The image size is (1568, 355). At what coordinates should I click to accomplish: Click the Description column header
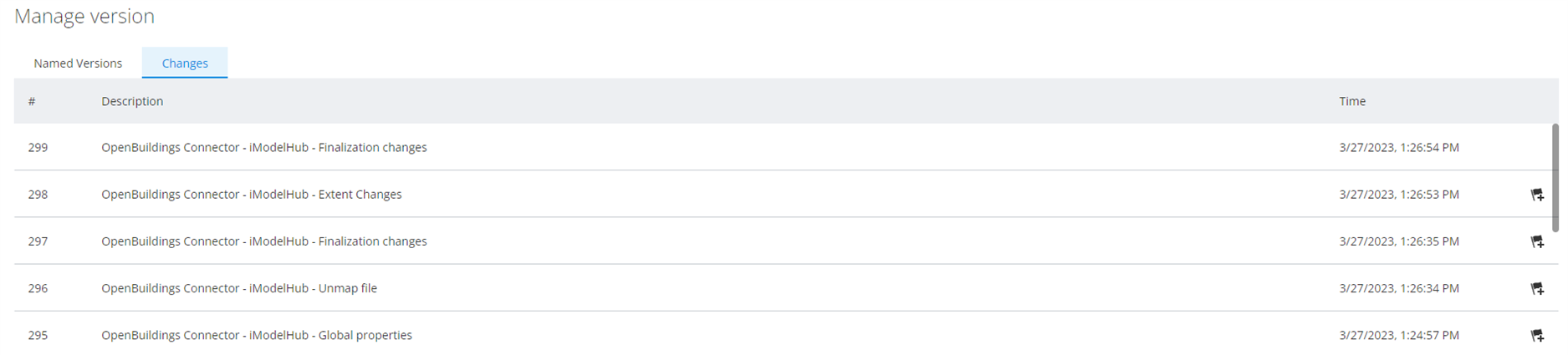[x=132, y=101]
